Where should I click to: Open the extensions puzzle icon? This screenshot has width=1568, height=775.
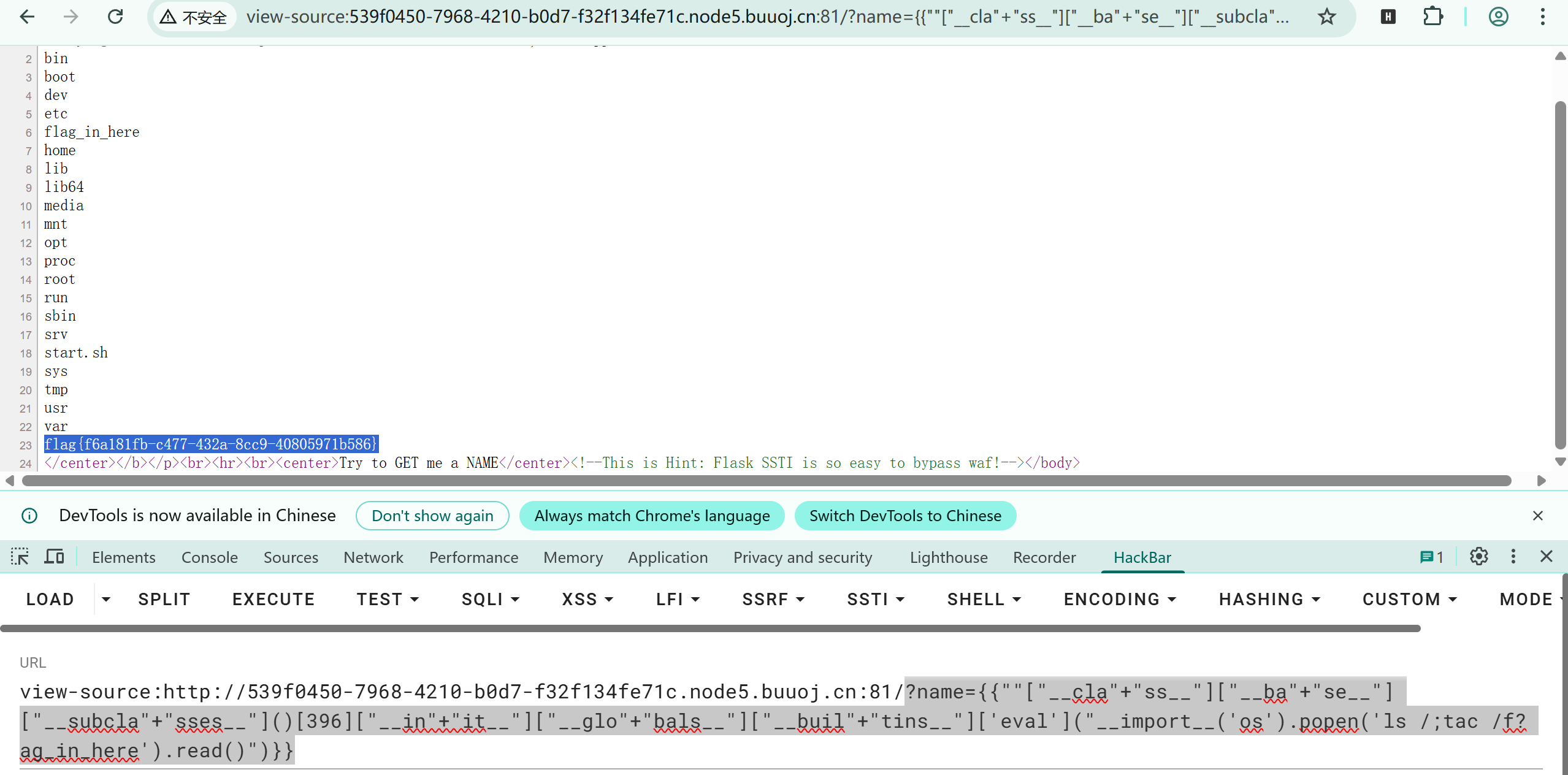(1432, 17)
